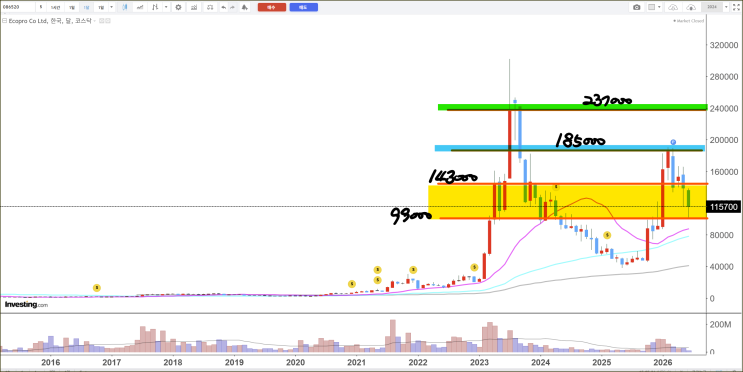
Task: Open dropdown arrow beside 2024 chart name
Action: click(x=726, y=7)
